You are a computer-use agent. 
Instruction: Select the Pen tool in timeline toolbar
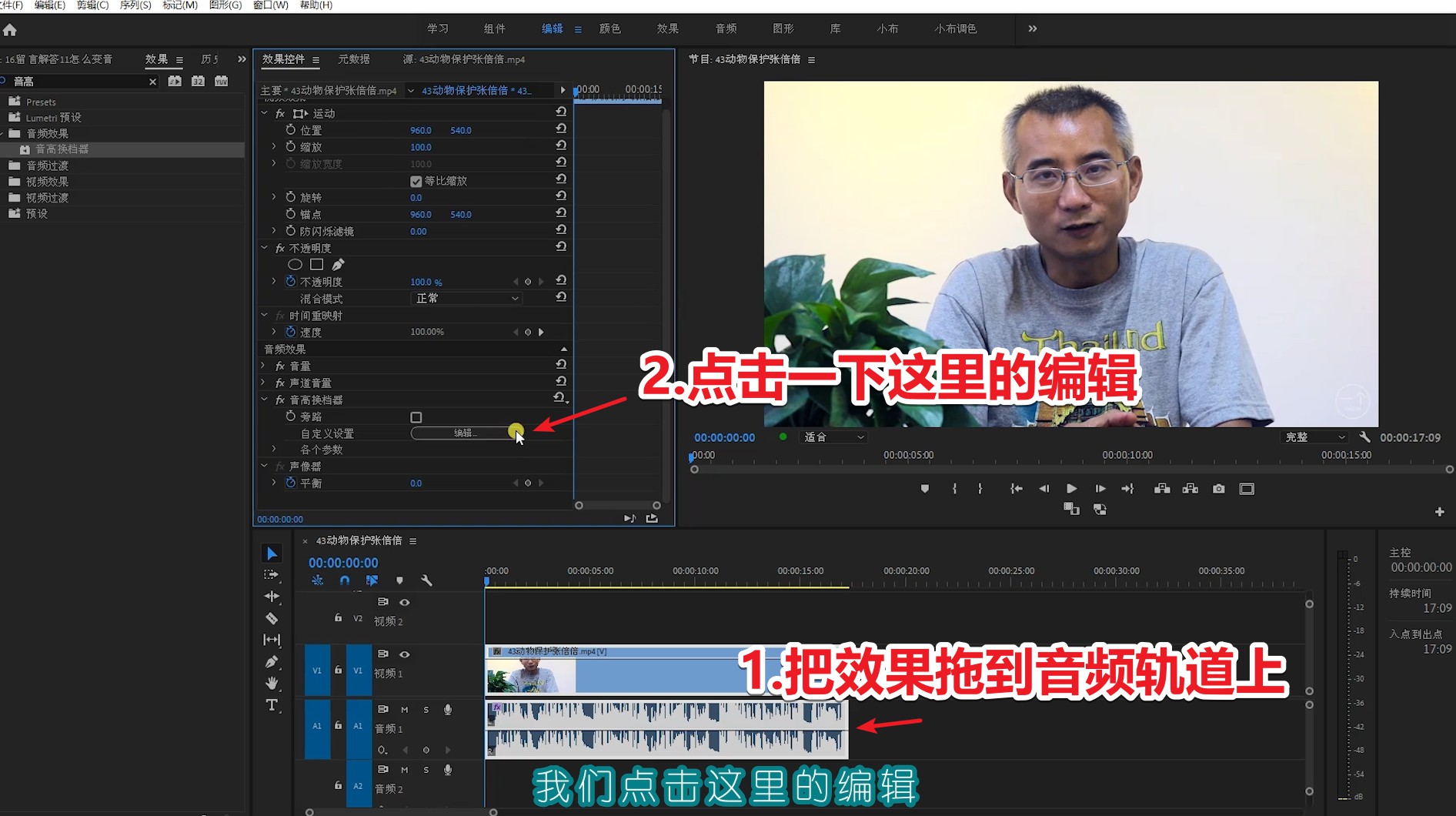pos(272,661)
